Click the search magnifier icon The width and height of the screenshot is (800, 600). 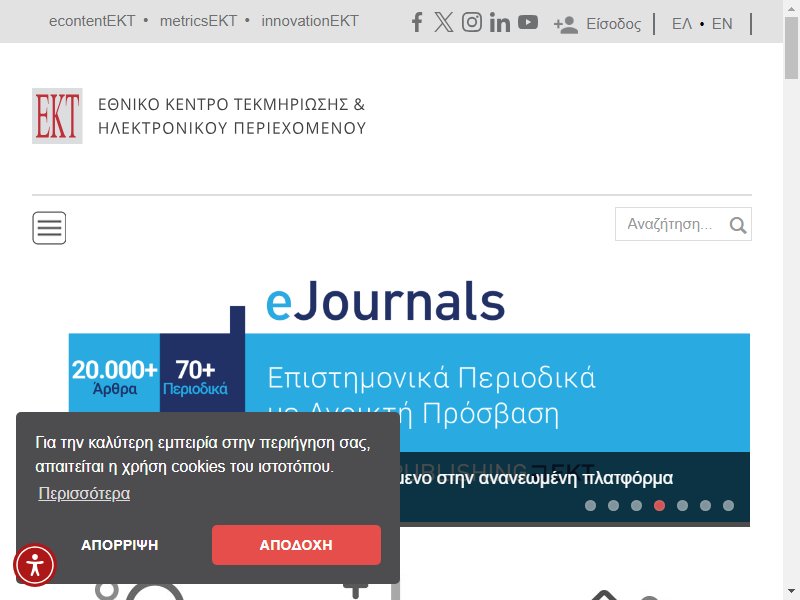738,224
